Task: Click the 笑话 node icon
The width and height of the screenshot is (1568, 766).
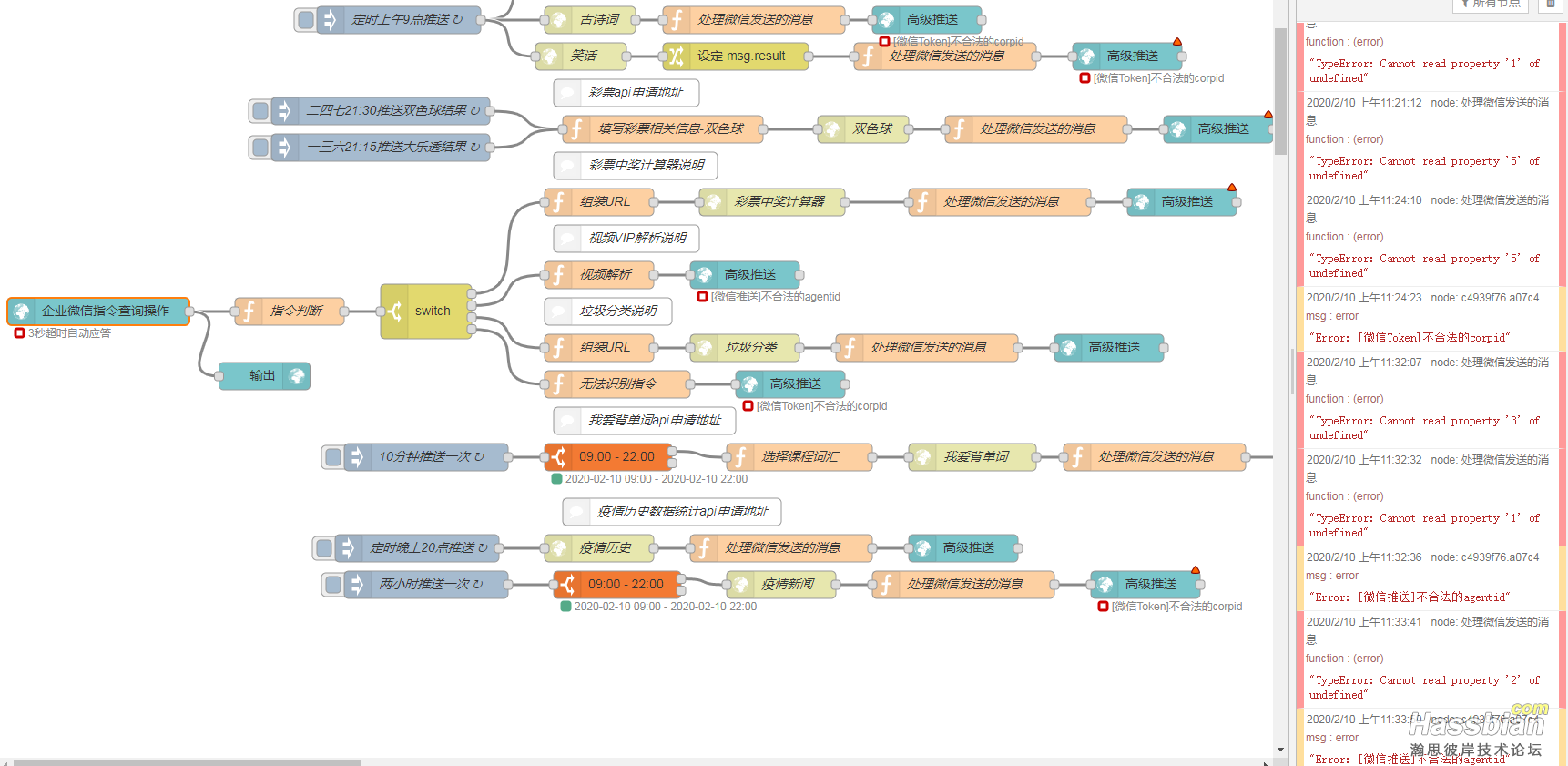Action: [x=549, y=56]
